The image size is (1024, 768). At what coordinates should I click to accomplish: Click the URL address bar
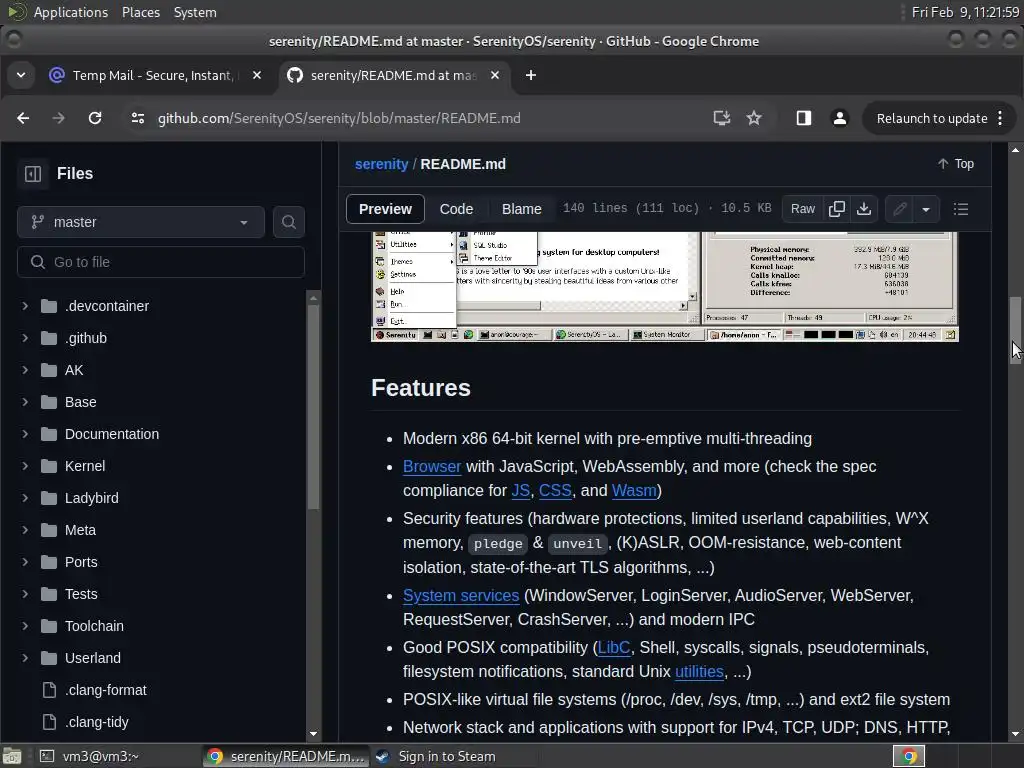[418, 118]
